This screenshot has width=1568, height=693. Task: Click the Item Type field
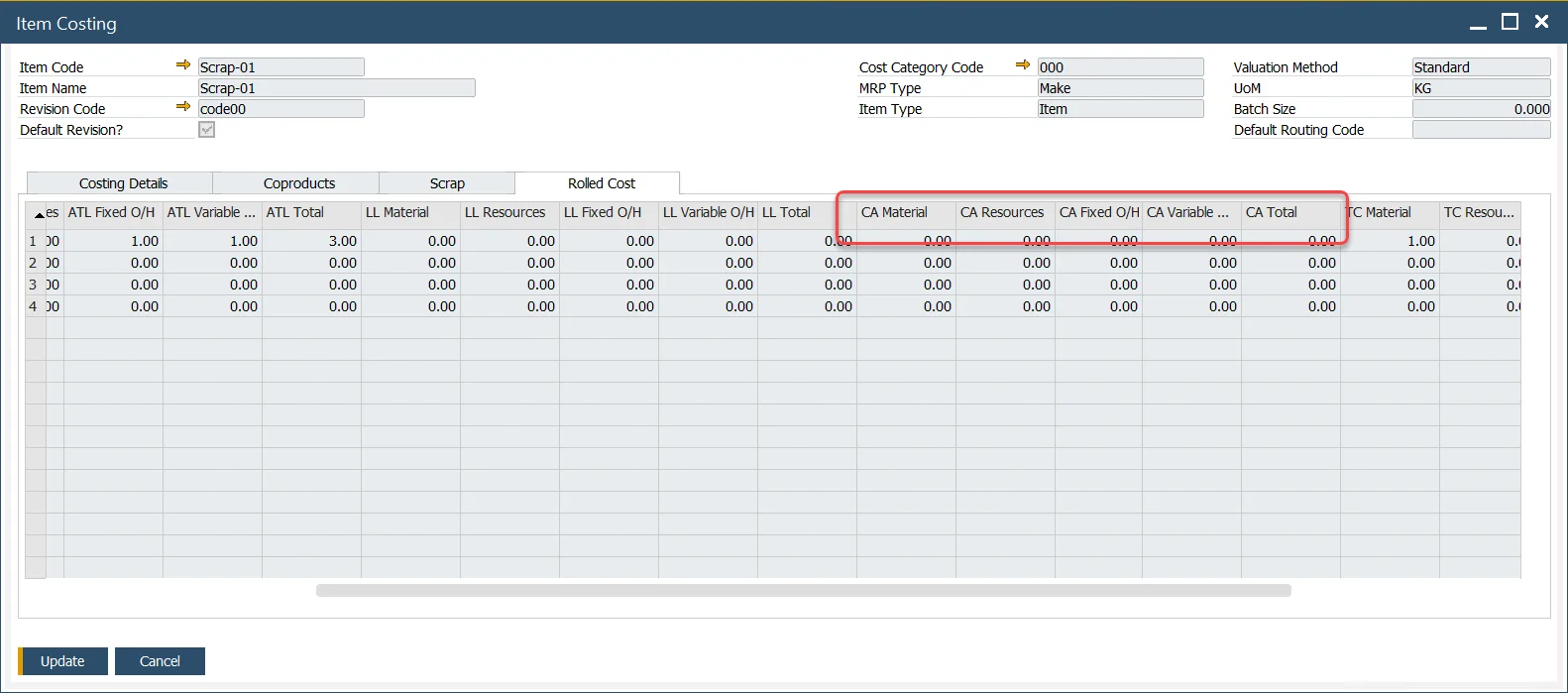pos(1120,109)
